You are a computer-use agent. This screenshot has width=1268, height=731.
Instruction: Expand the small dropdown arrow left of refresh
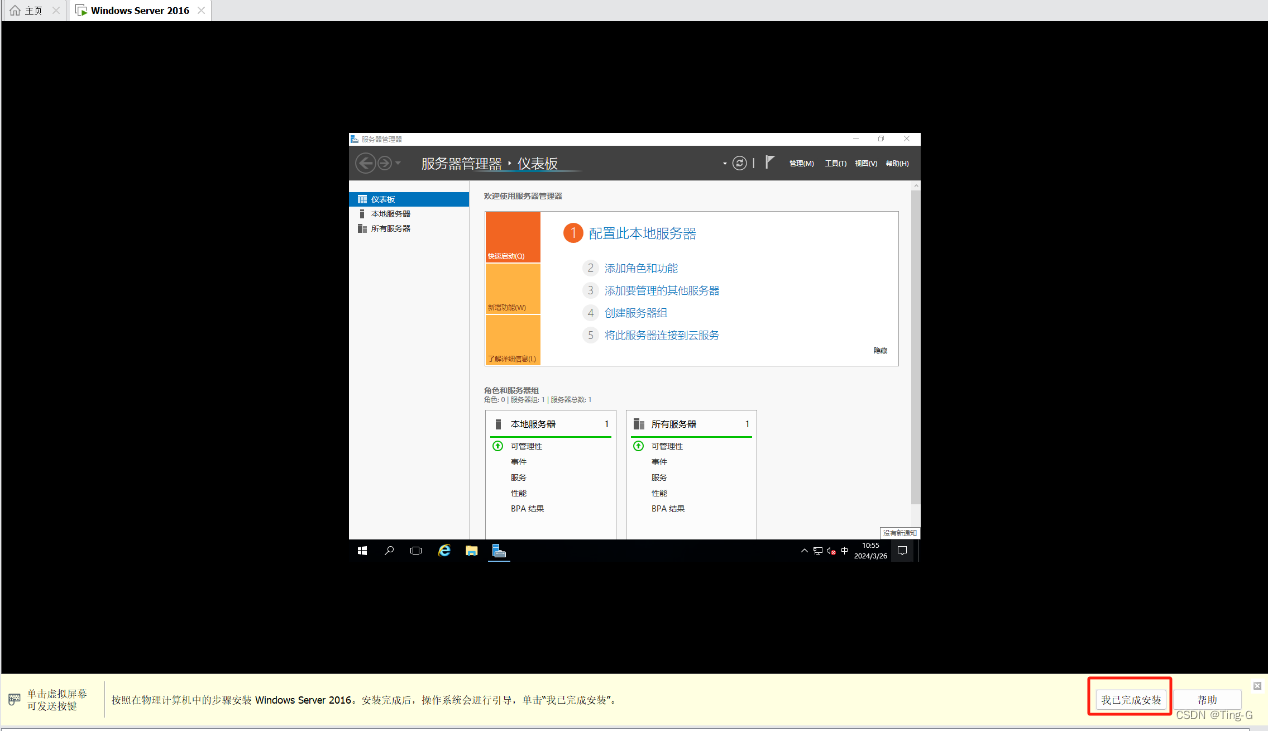point(725,163)
